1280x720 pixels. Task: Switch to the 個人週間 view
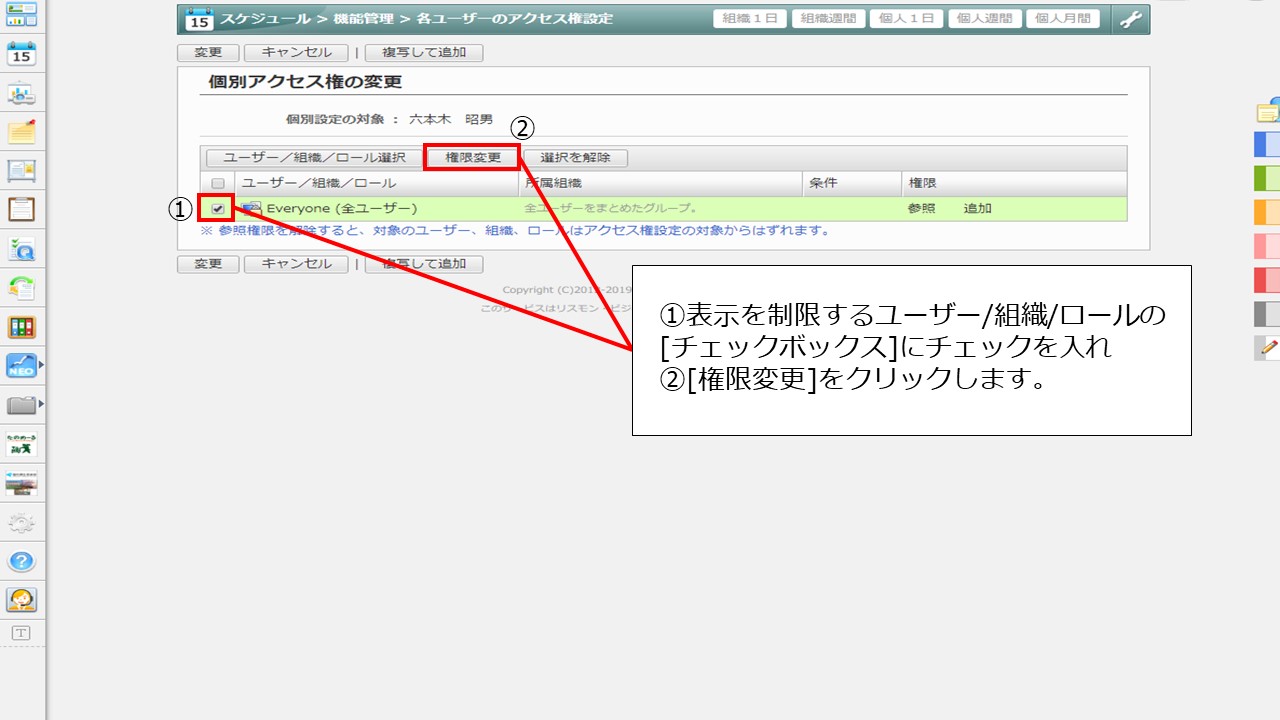pos(984,19)
